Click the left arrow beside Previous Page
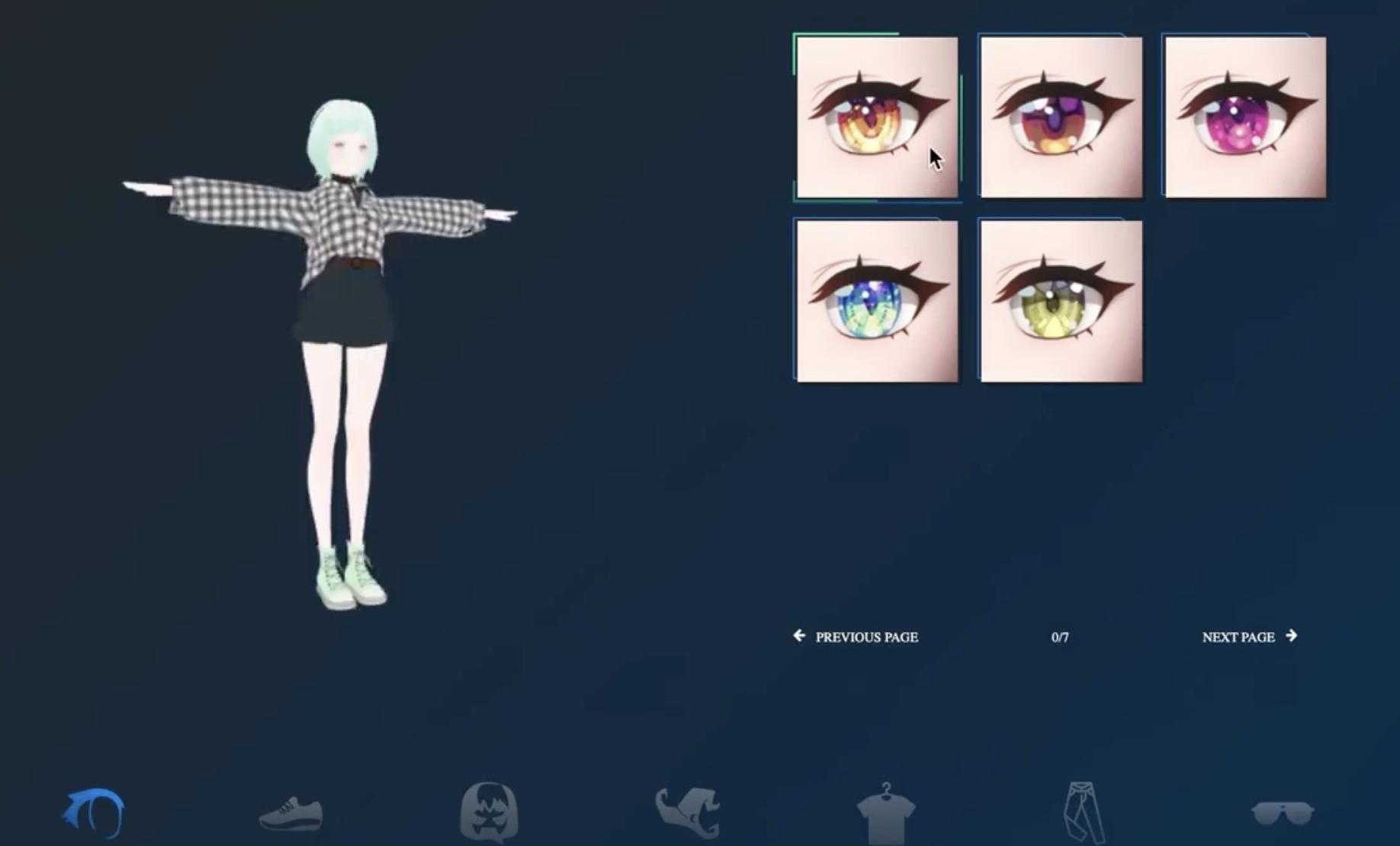 [x=799, y=636]
